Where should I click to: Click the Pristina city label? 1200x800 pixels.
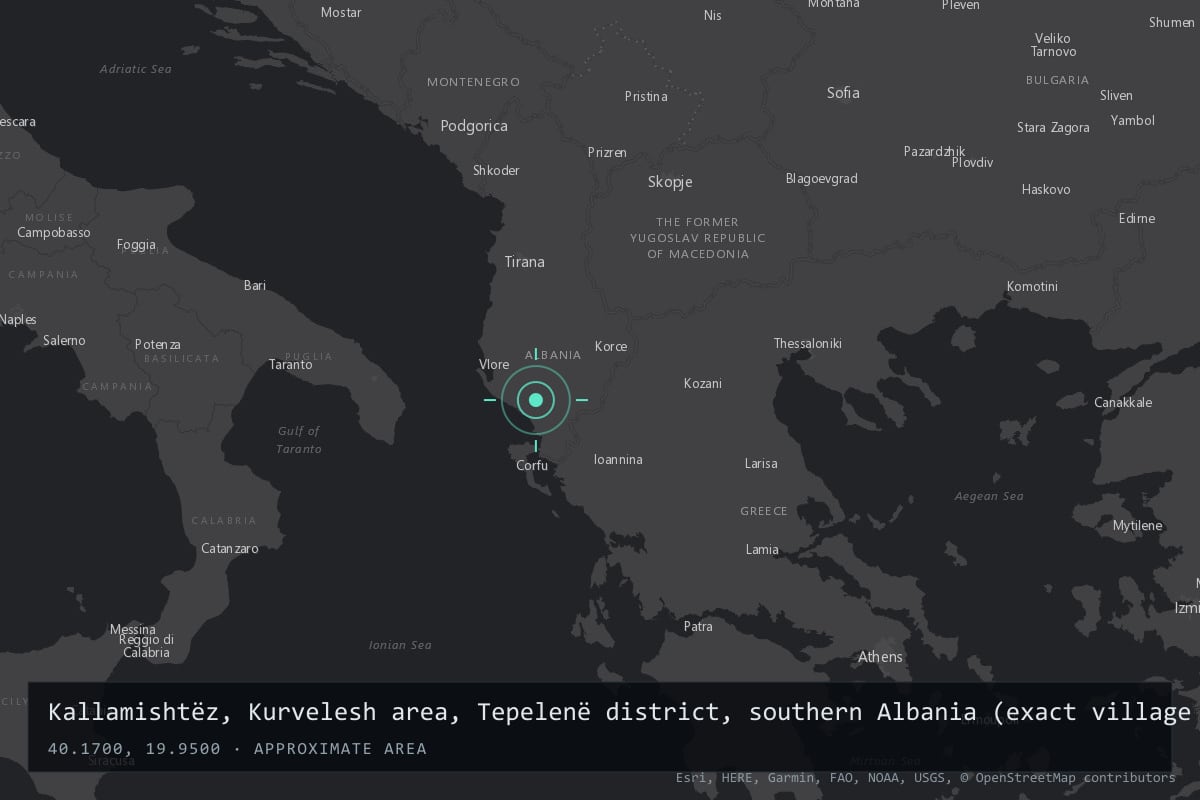646,97
